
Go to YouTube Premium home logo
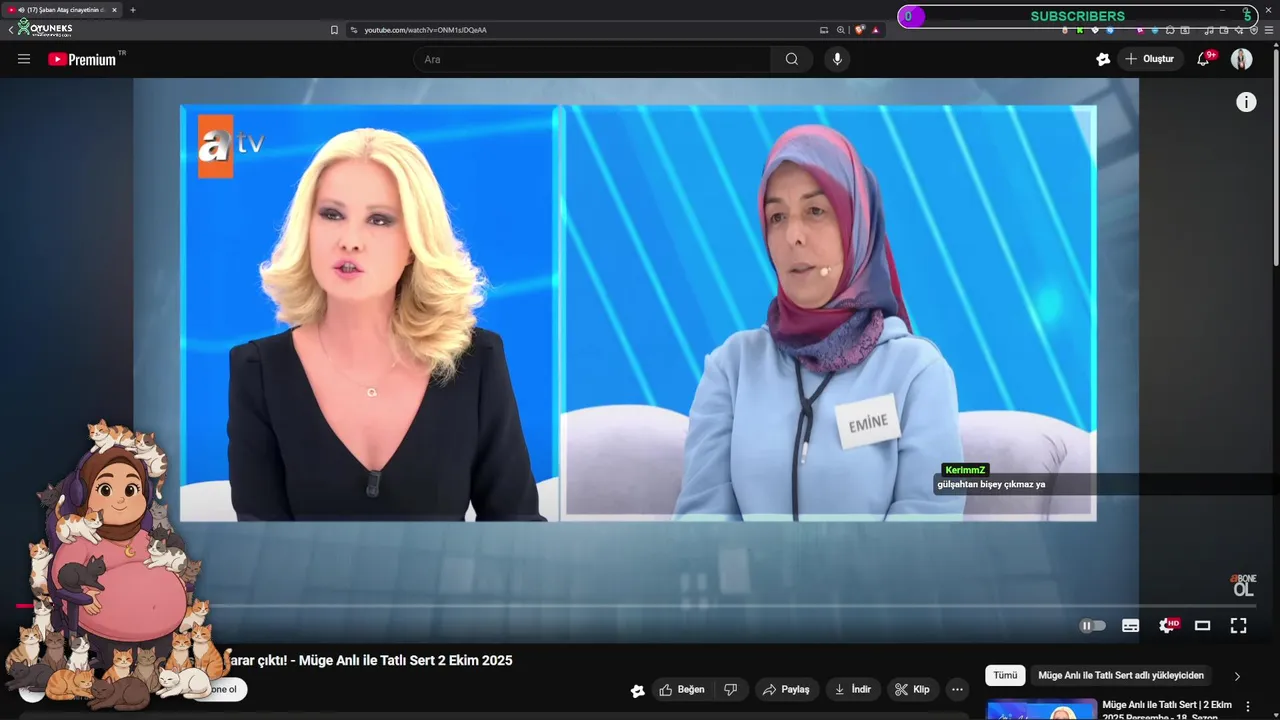(x=82, y=59)
